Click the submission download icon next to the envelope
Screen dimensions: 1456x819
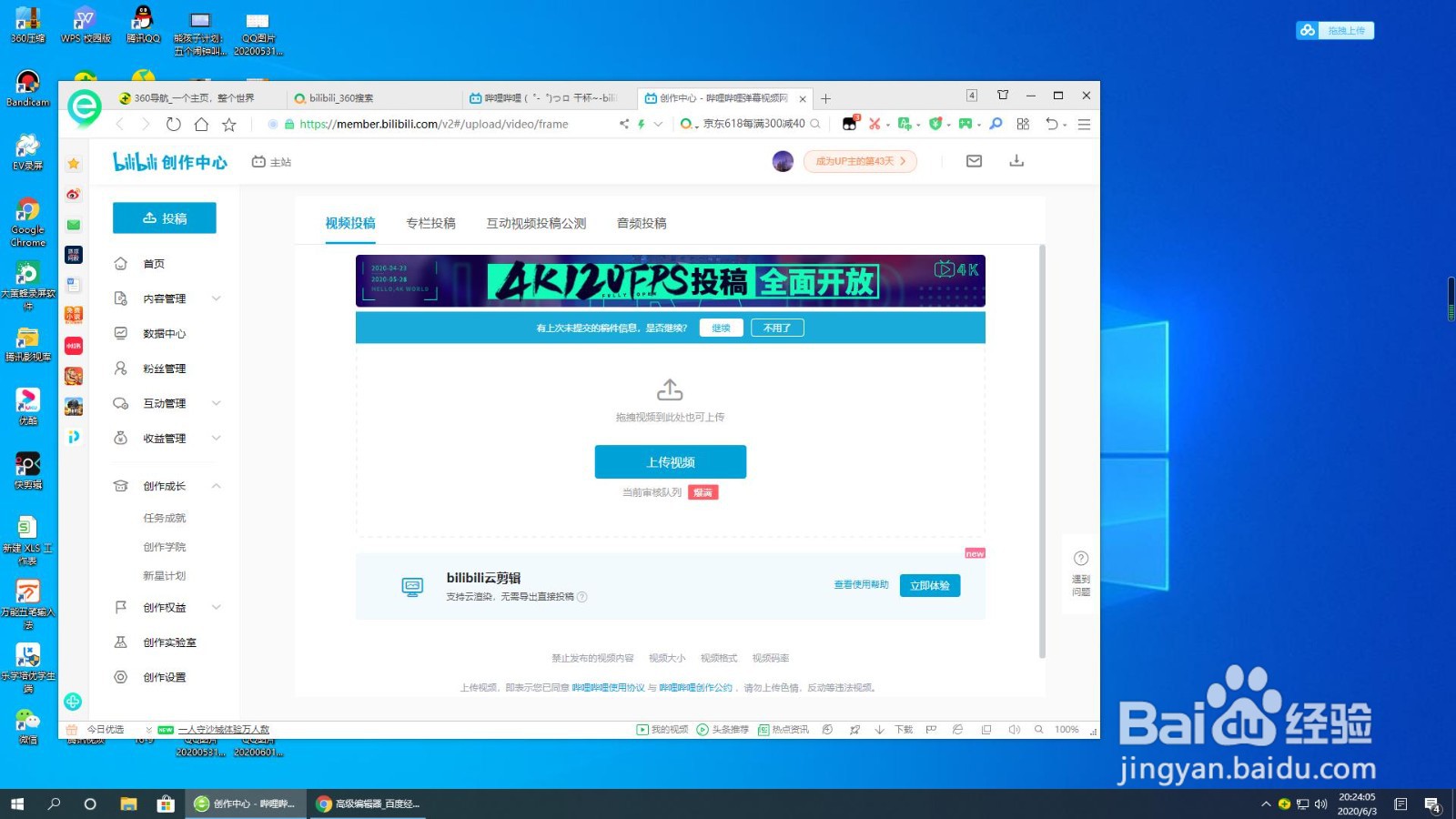[x=1016, y=161]
